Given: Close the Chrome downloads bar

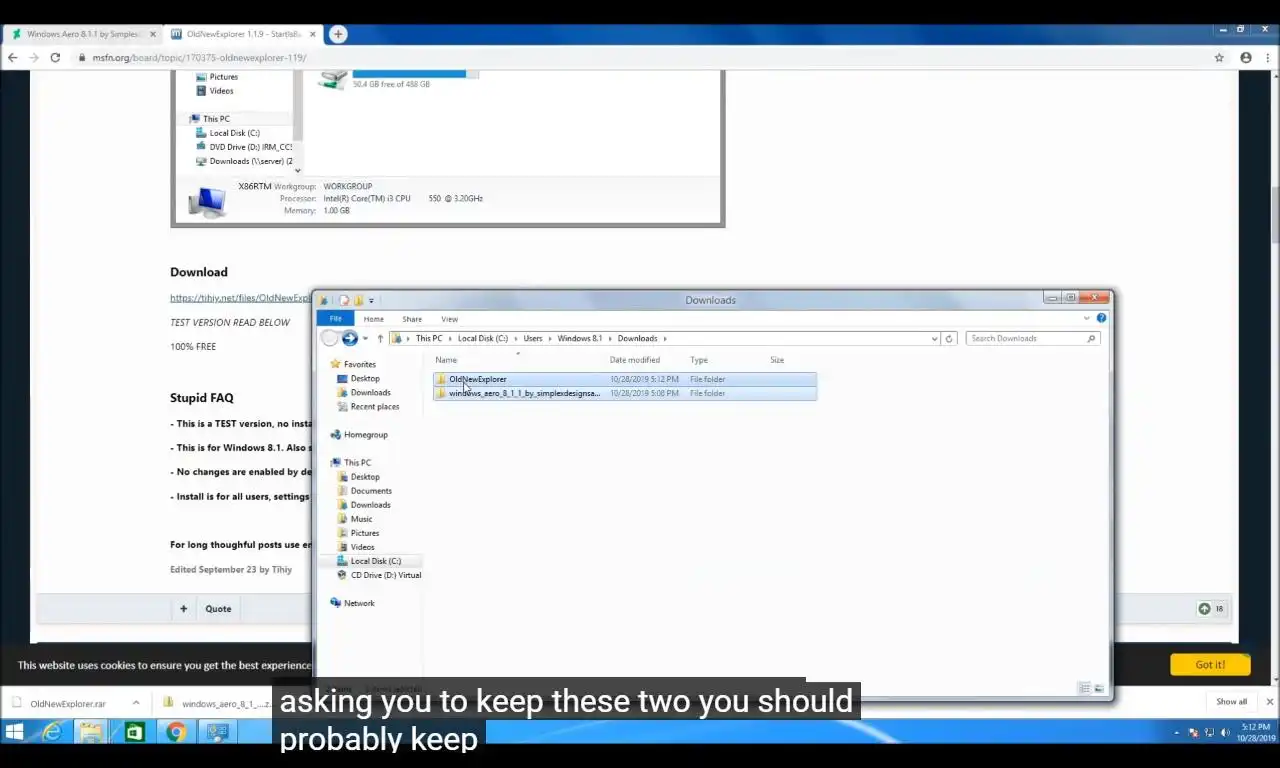Looking at the screenshot, I should point(1269,702).
